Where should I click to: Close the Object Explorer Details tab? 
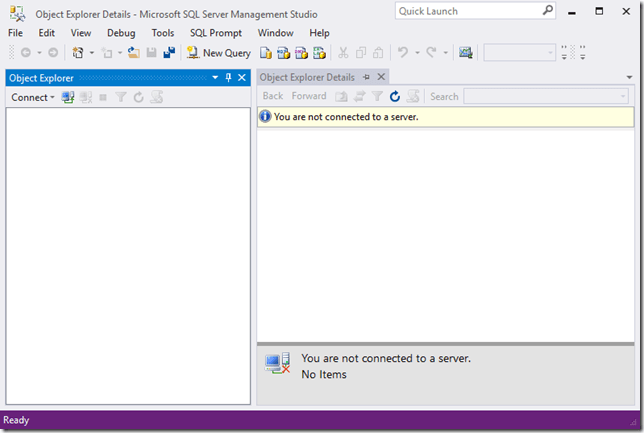pos(381,77)
